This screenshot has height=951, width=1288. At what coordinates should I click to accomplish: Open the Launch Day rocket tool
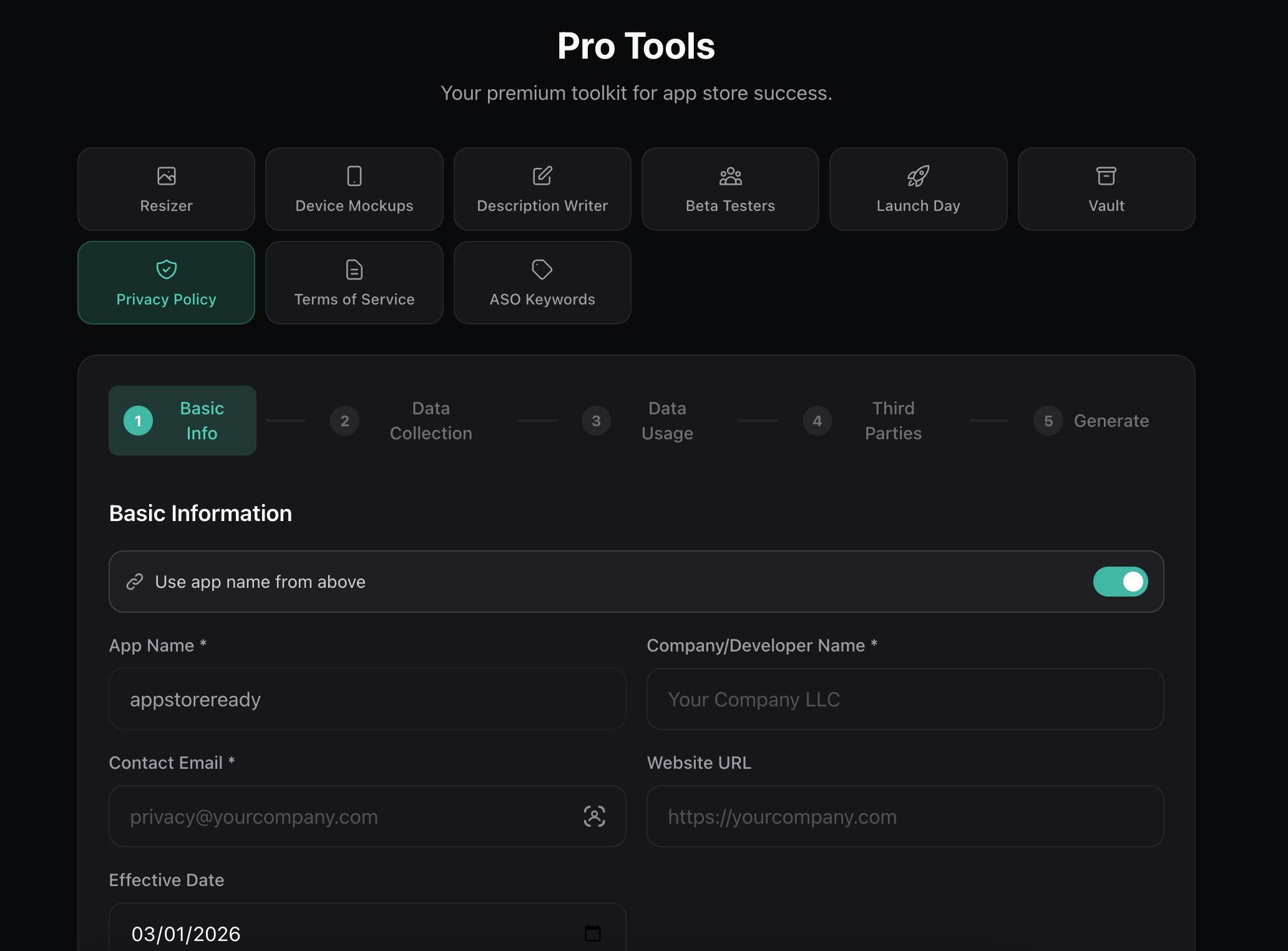pos(918,188)
